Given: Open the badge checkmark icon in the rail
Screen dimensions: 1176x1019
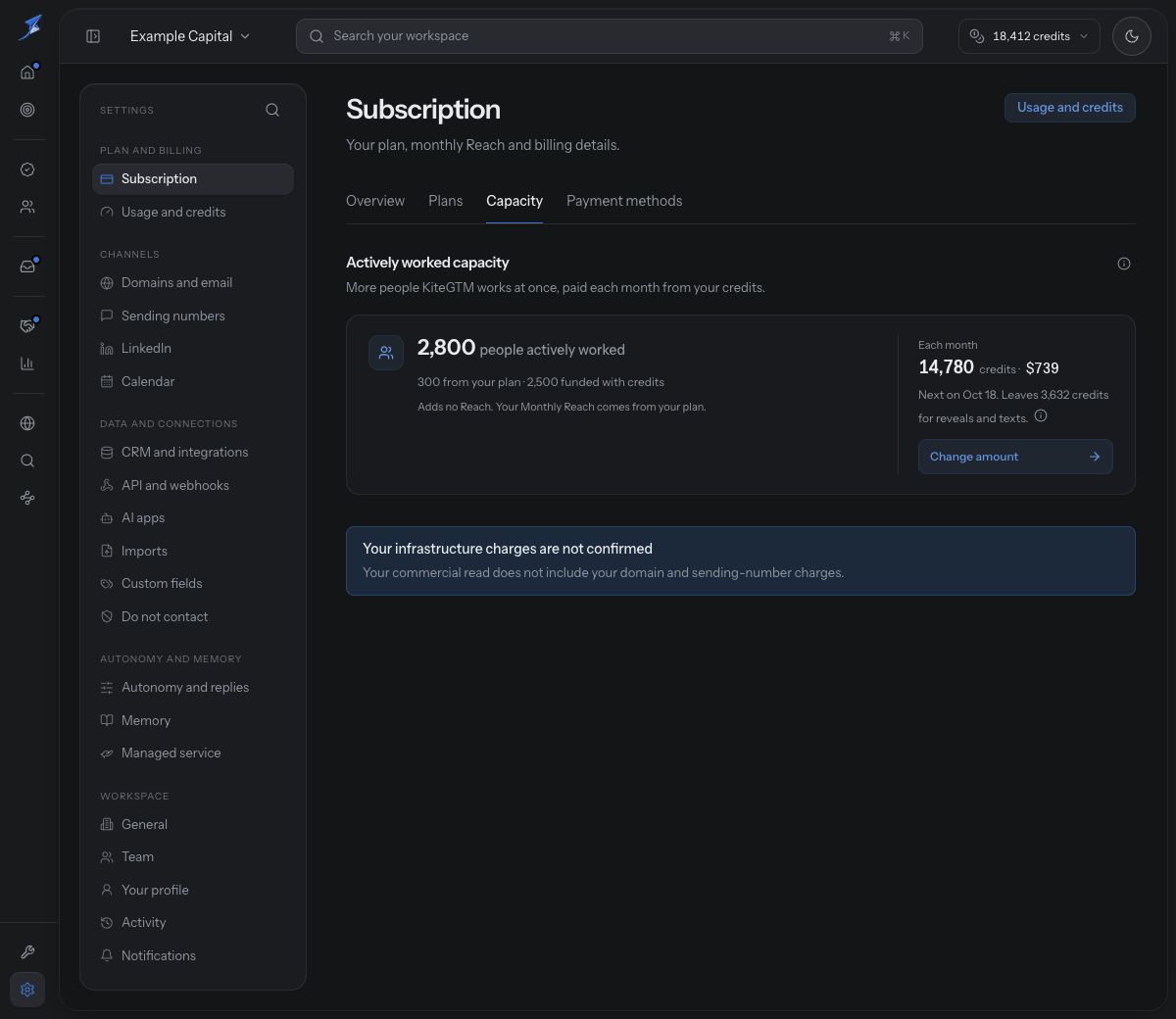Looking at the screenshot, I should pos(27,170).
